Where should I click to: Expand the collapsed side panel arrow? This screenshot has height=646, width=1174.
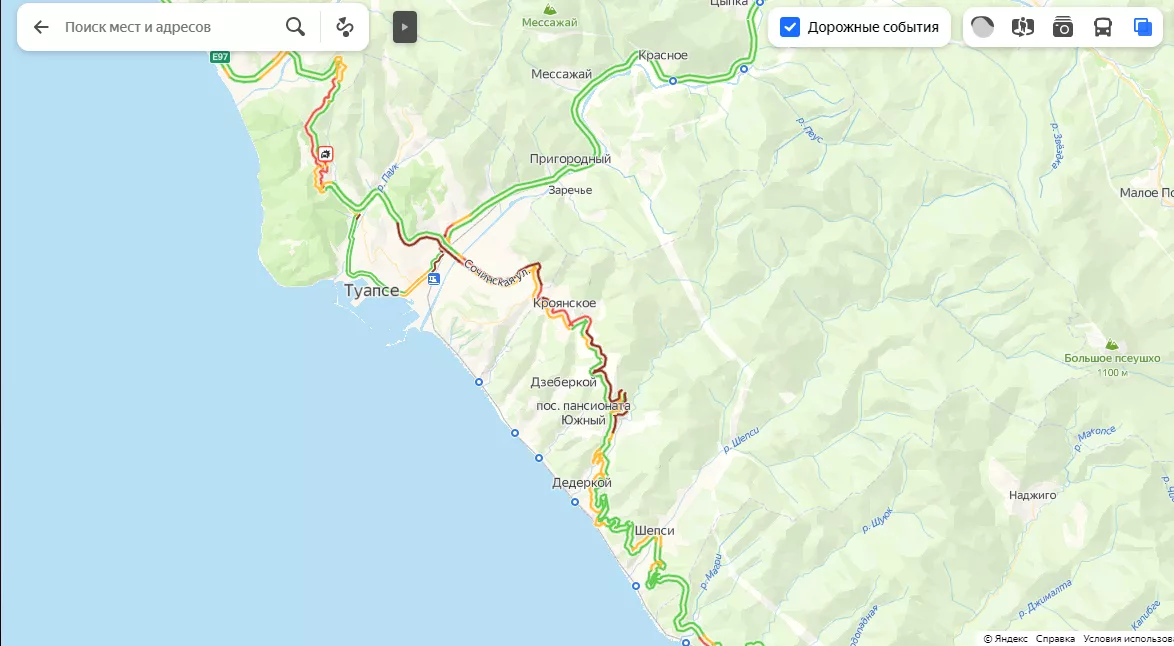(x=404, y=27)
